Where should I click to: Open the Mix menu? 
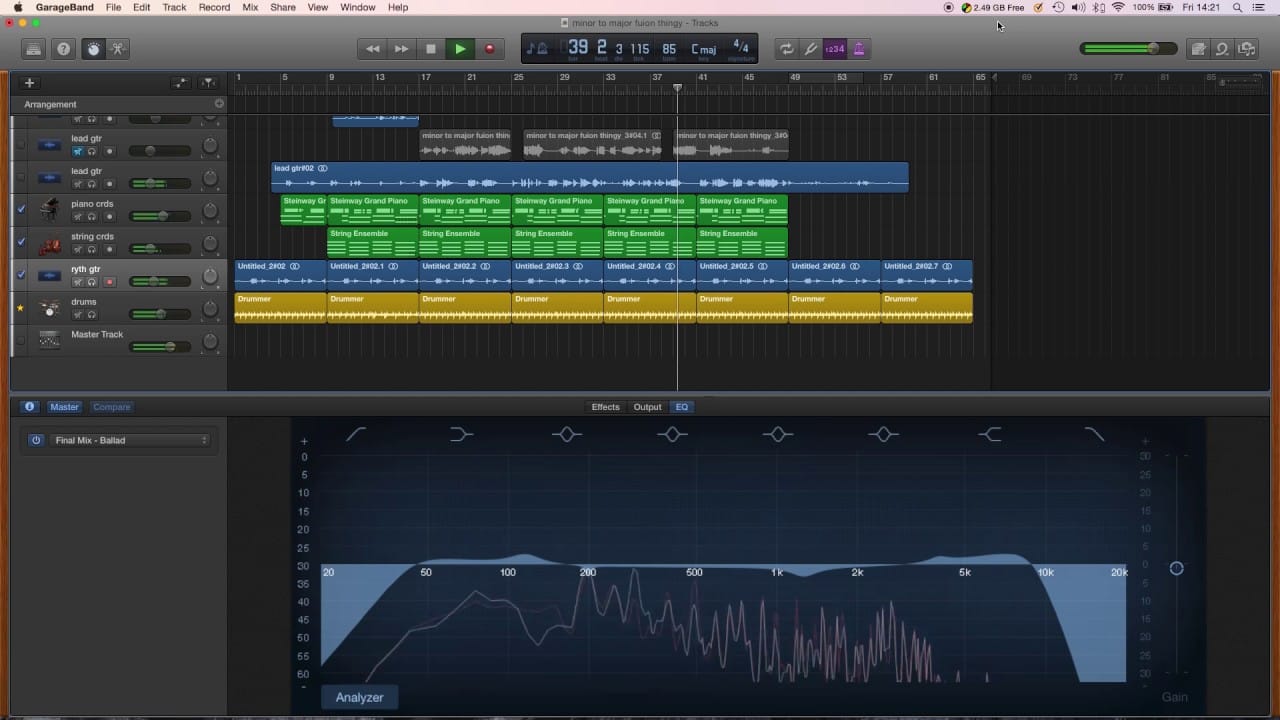[x=250, y=7]
